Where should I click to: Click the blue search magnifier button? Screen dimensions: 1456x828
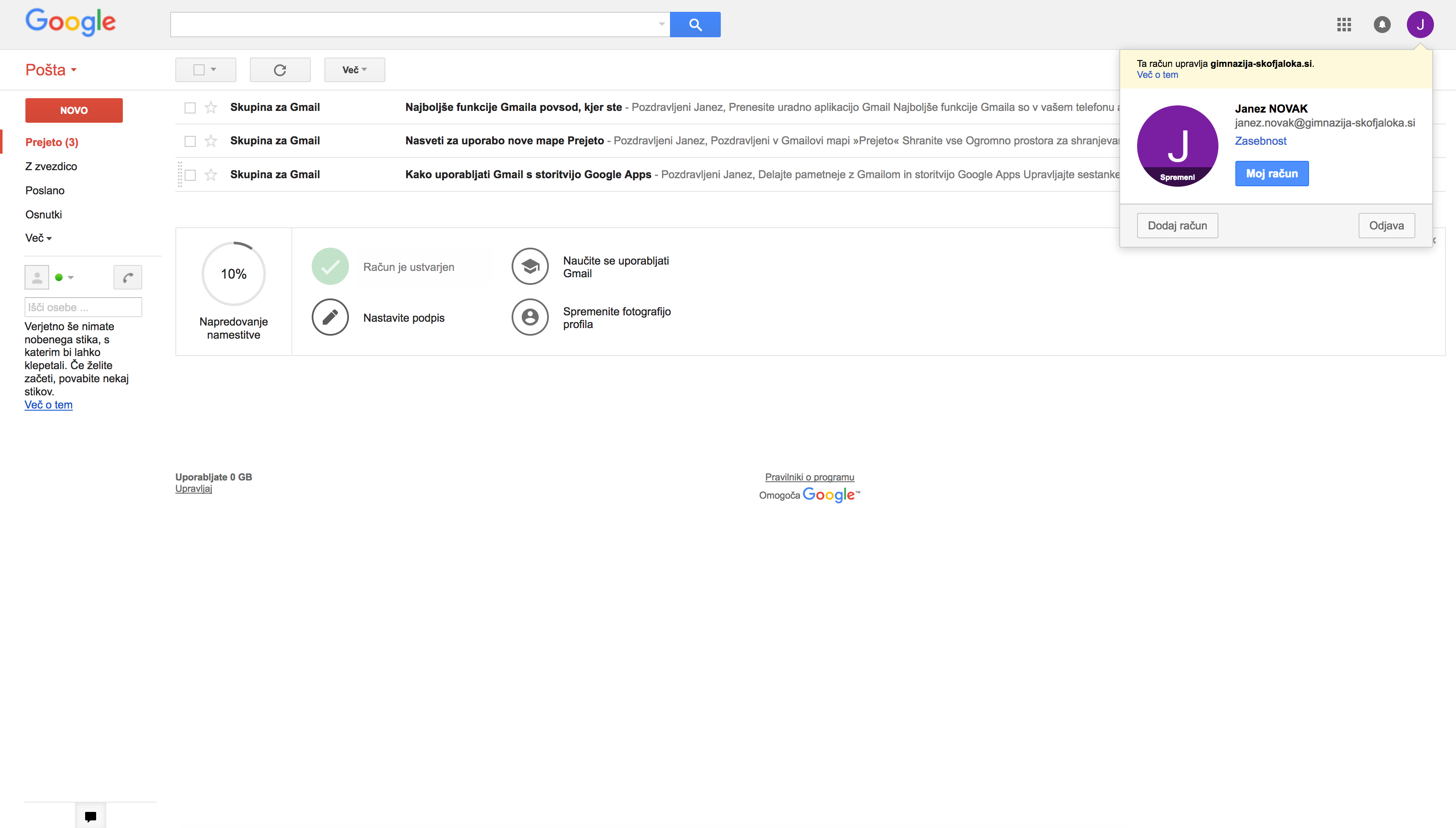pyautogui.click(x=695, y=25)
